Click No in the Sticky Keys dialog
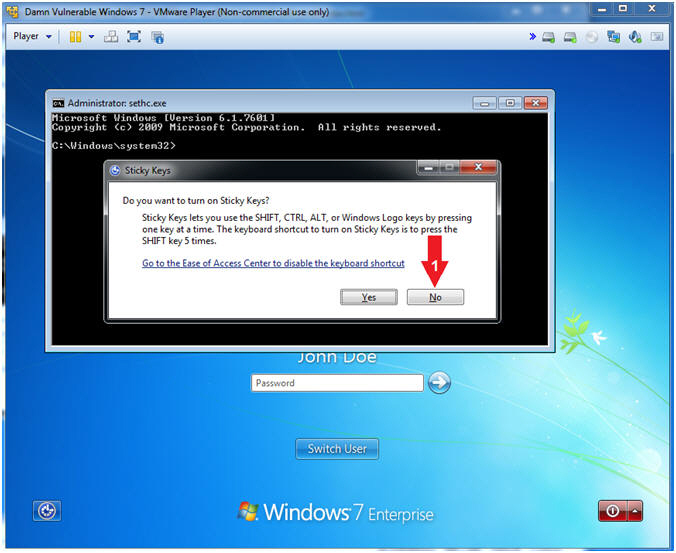Image resolution: width=676 pixels, height=553 pixels. 435,297
